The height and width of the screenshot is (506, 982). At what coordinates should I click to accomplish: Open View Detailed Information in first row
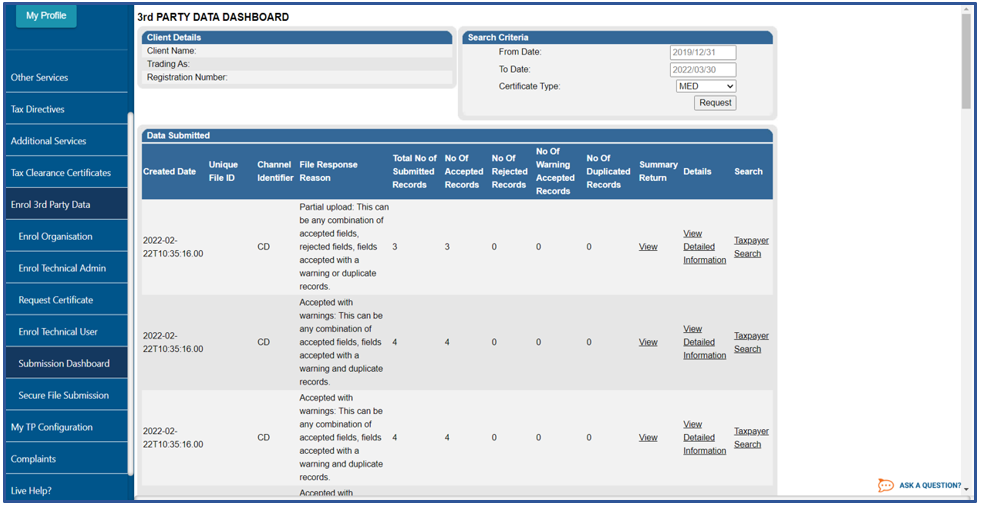(x=704, y=247)
